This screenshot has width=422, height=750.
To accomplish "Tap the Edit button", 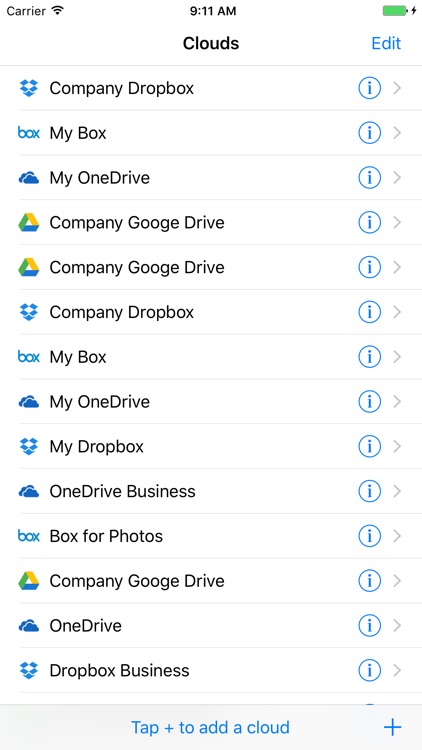I will (386, 44).
